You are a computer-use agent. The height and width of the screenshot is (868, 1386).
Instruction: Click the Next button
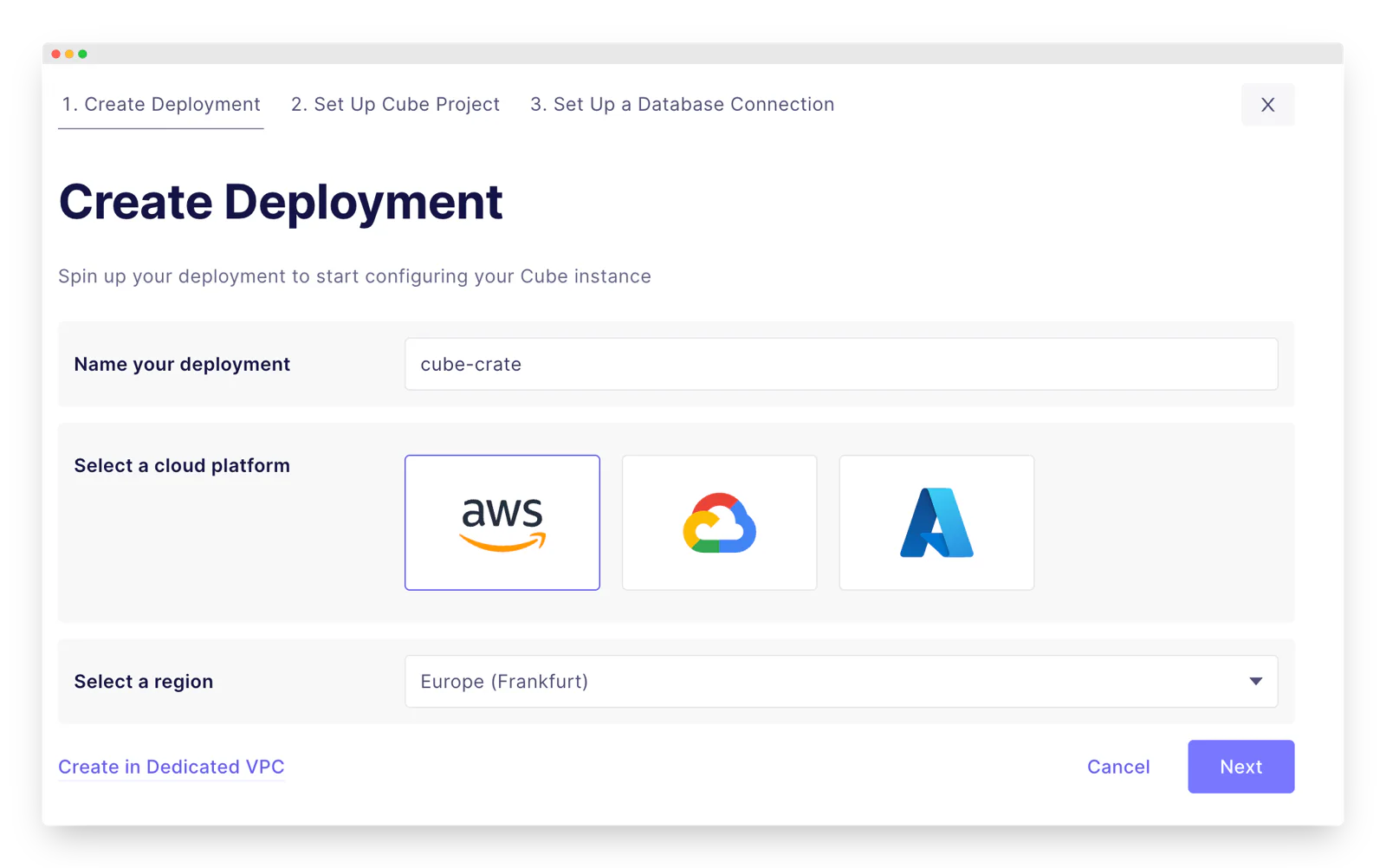pos(1240,767)
